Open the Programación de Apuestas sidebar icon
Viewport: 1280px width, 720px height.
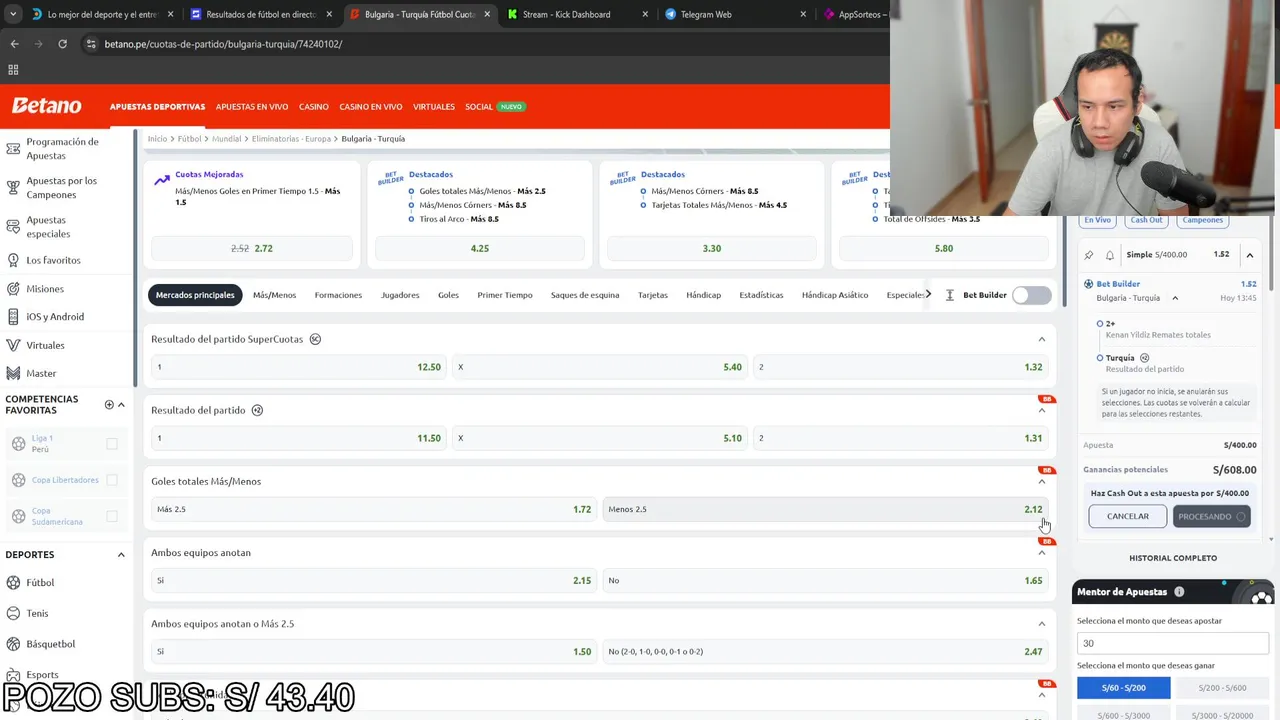pyautogui.click(x=13, y=149)
